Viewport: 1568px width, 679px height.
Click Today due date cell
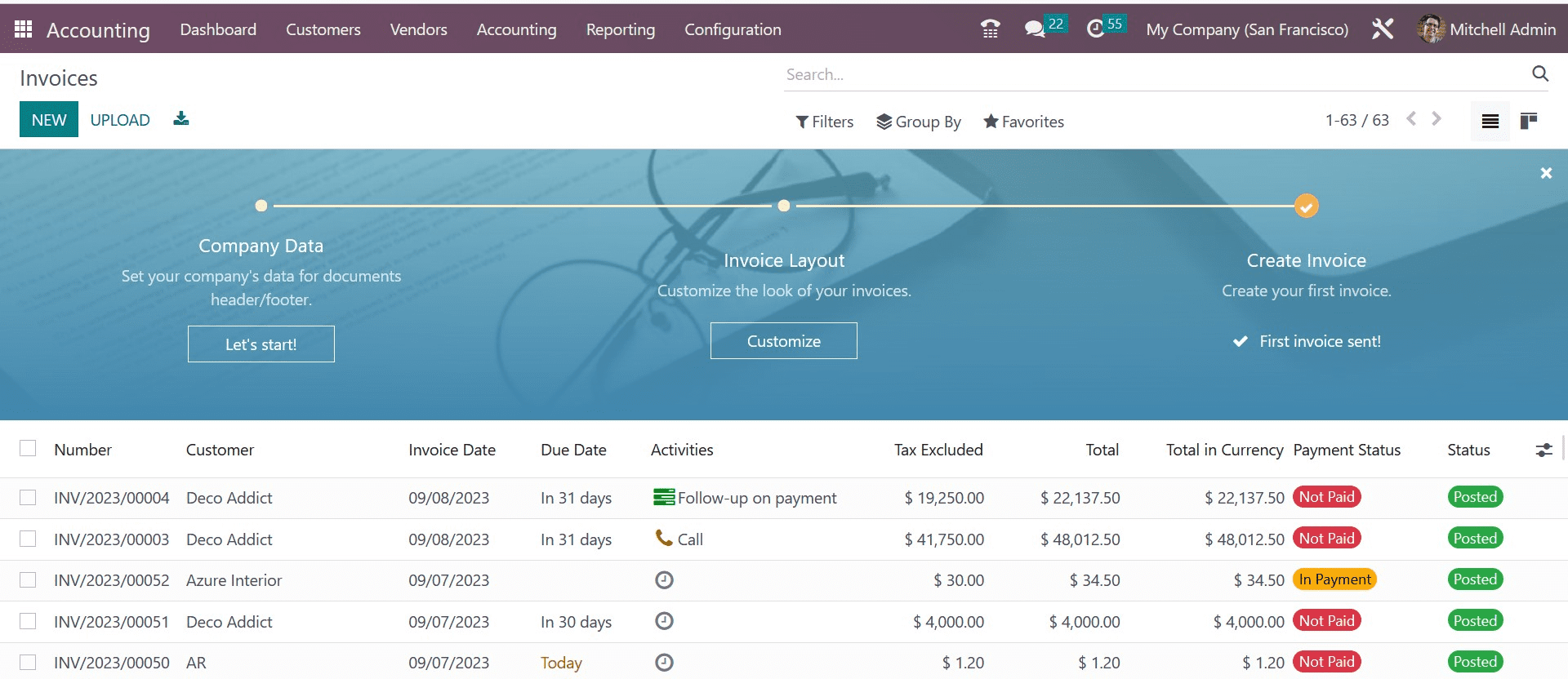point(561,663)
